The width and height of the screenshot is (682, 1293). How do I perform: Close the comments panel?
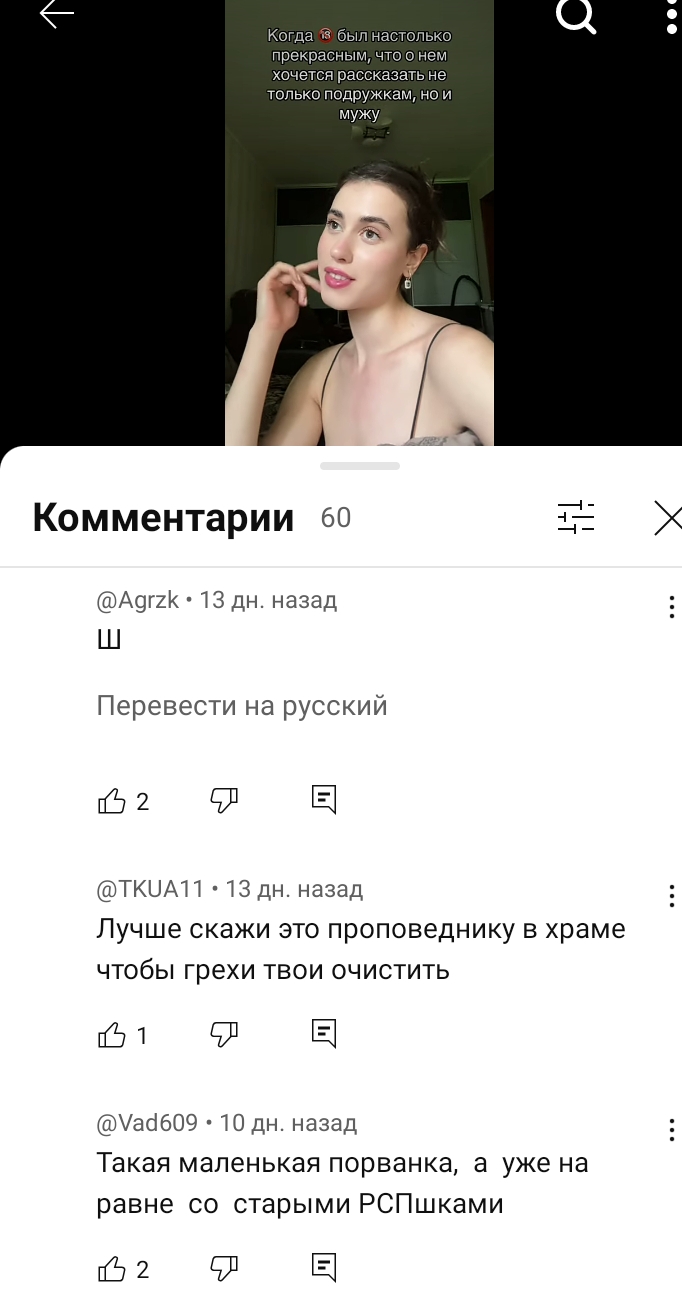[668, 518]
